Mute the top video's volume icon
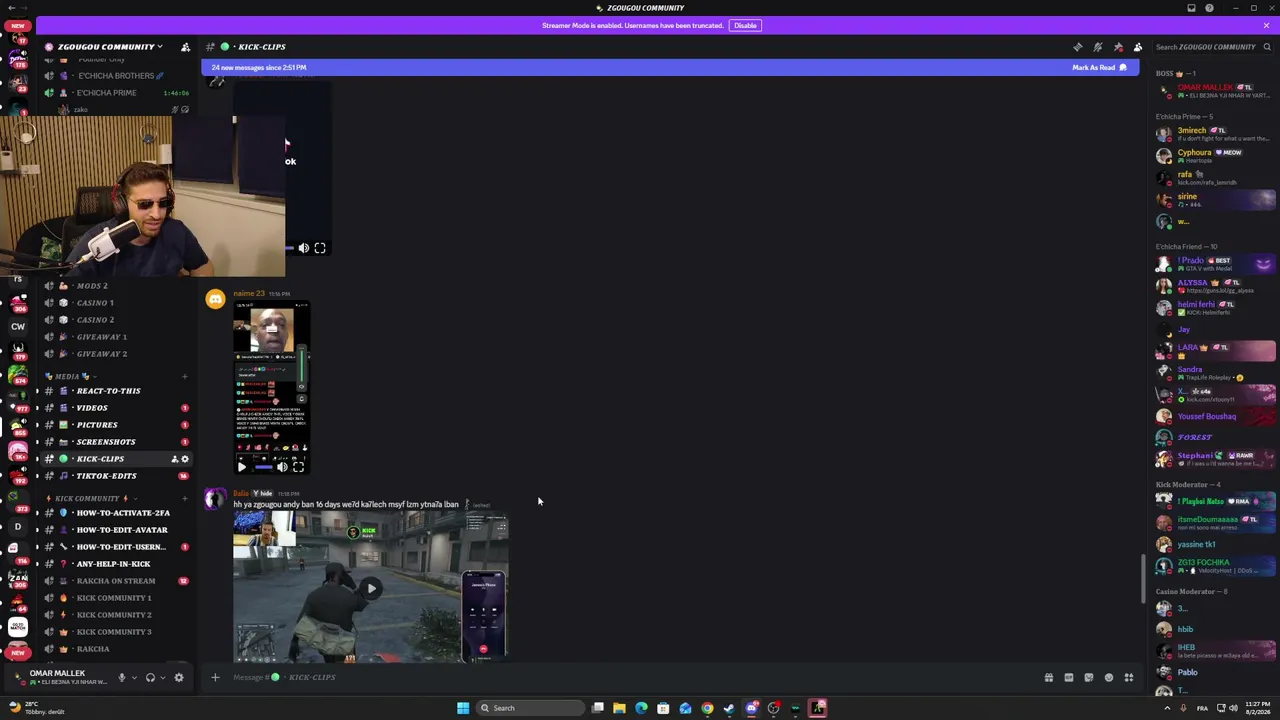The width and height of the screenshot is (1280, 720). click(x=304, y=248)
